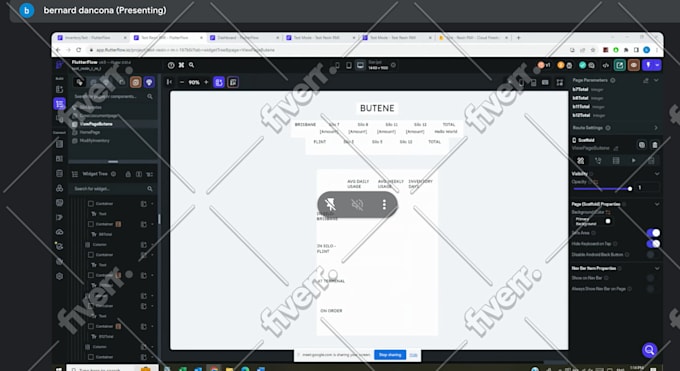
Task: Click the pages or components search field
Action: pyautogui.click(x=113, y=96)
